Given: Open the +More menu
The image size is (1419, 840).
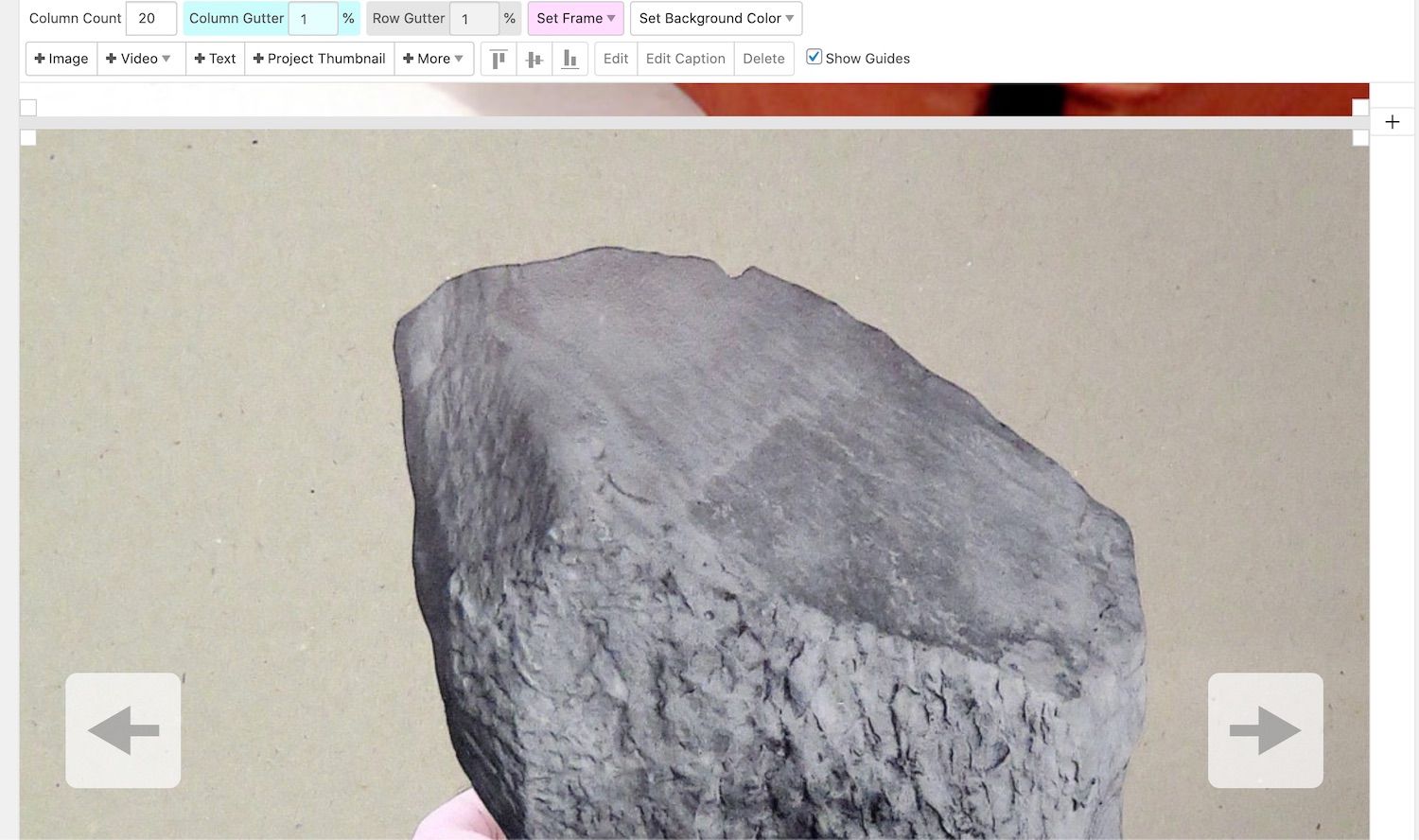Looking at the screenshot, I should tap(433, 59).
